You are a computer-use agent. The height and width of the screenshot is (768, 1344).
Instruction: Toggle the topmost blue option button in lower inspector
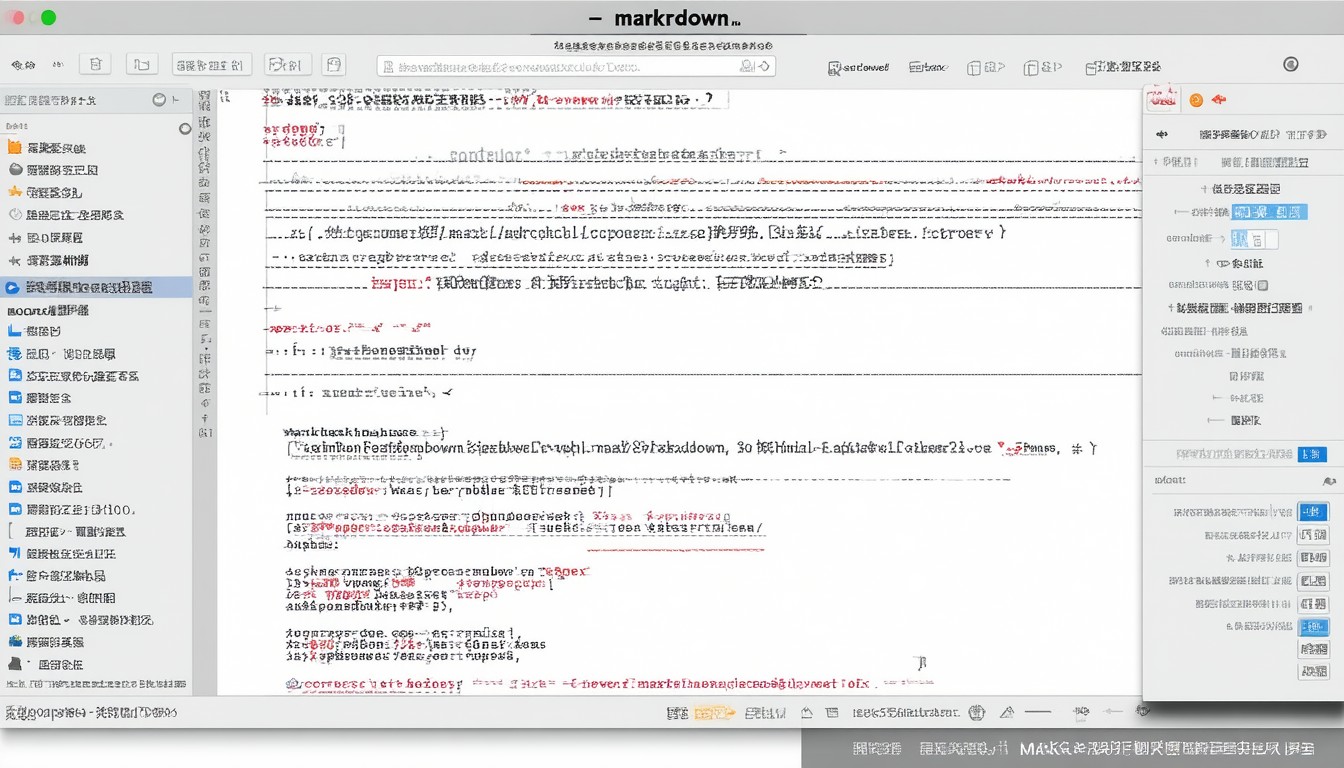tap(1312, 512)
